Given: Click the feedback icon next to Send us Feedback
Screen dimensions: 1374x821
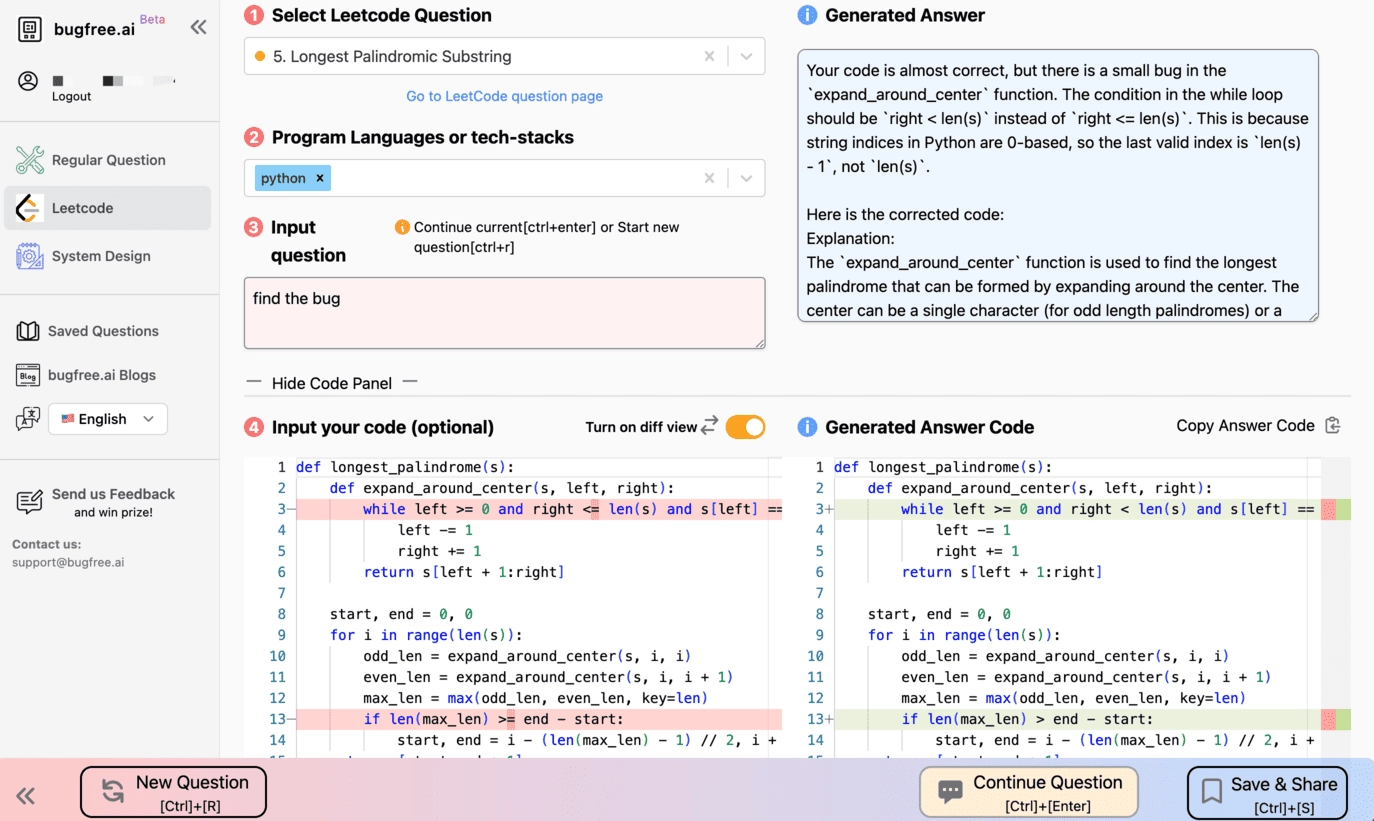Looking at the screenshot, I should (29, 501).
